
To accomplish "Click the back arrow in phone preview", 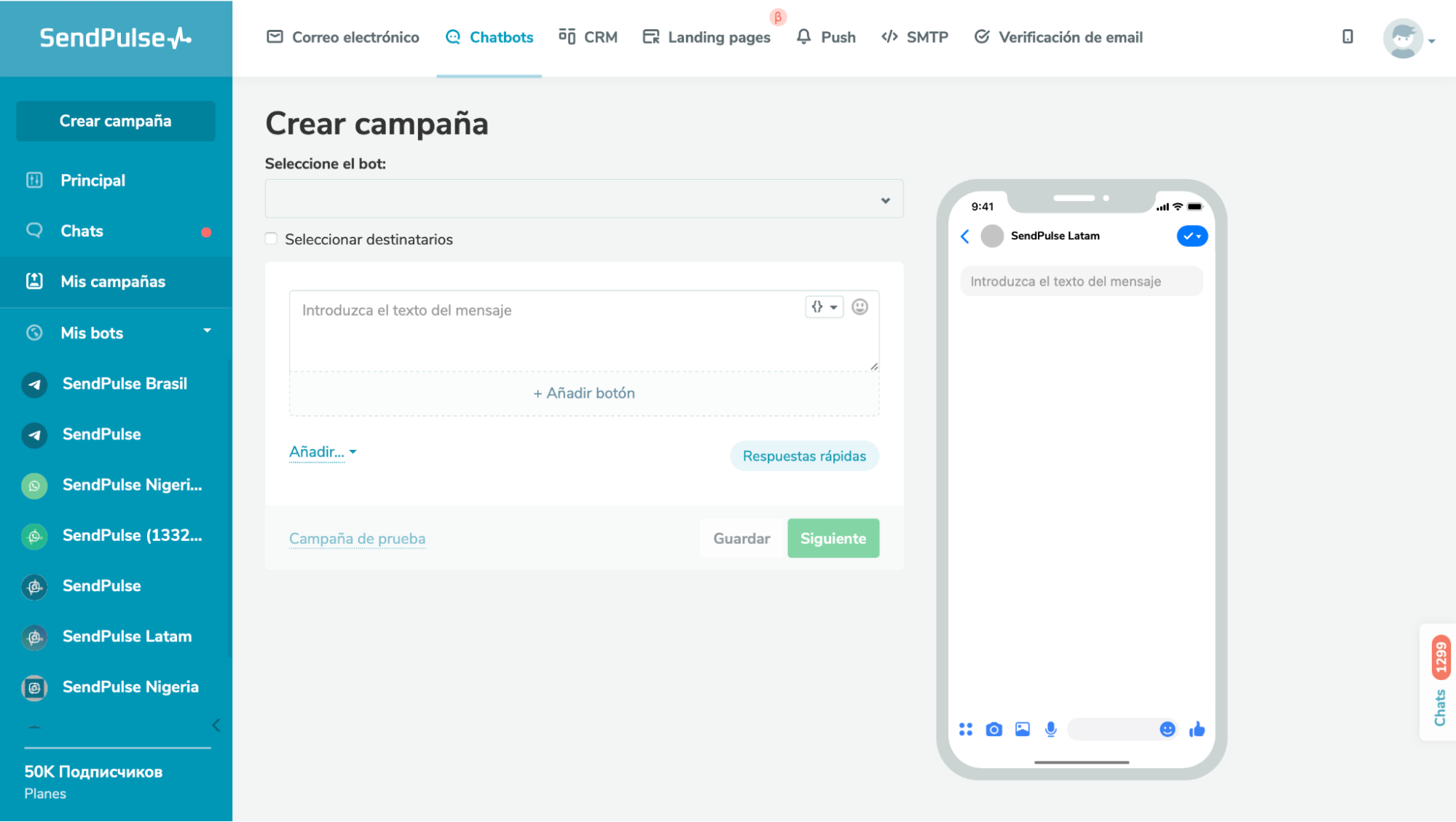I will click(964, 236).
